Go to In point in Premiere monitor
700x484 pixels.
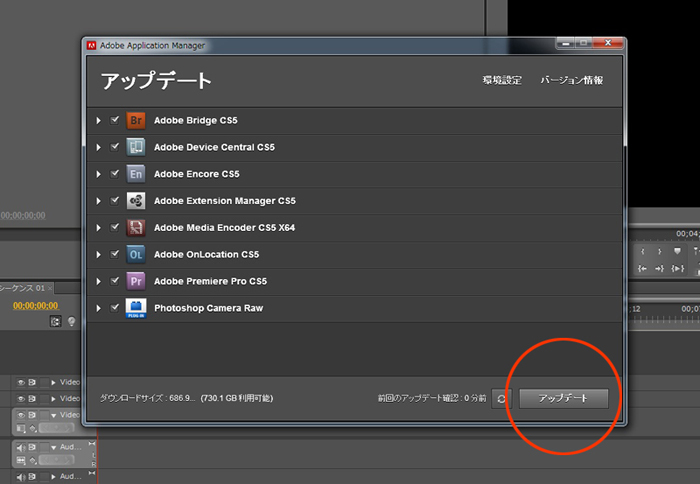point(642,268)
